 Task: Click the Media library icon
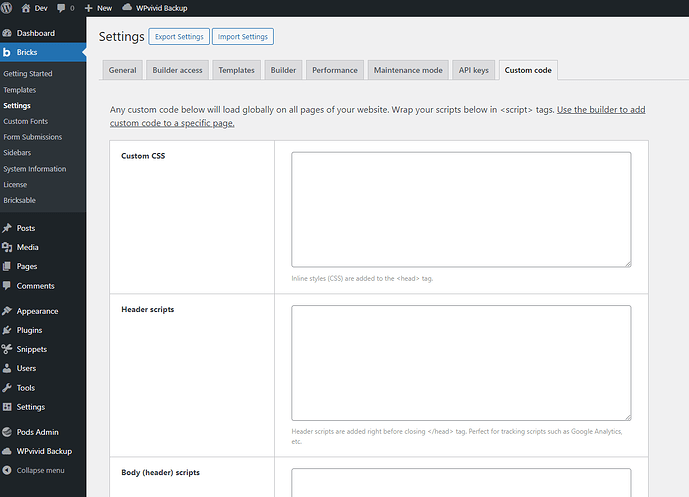click(7, 247)
